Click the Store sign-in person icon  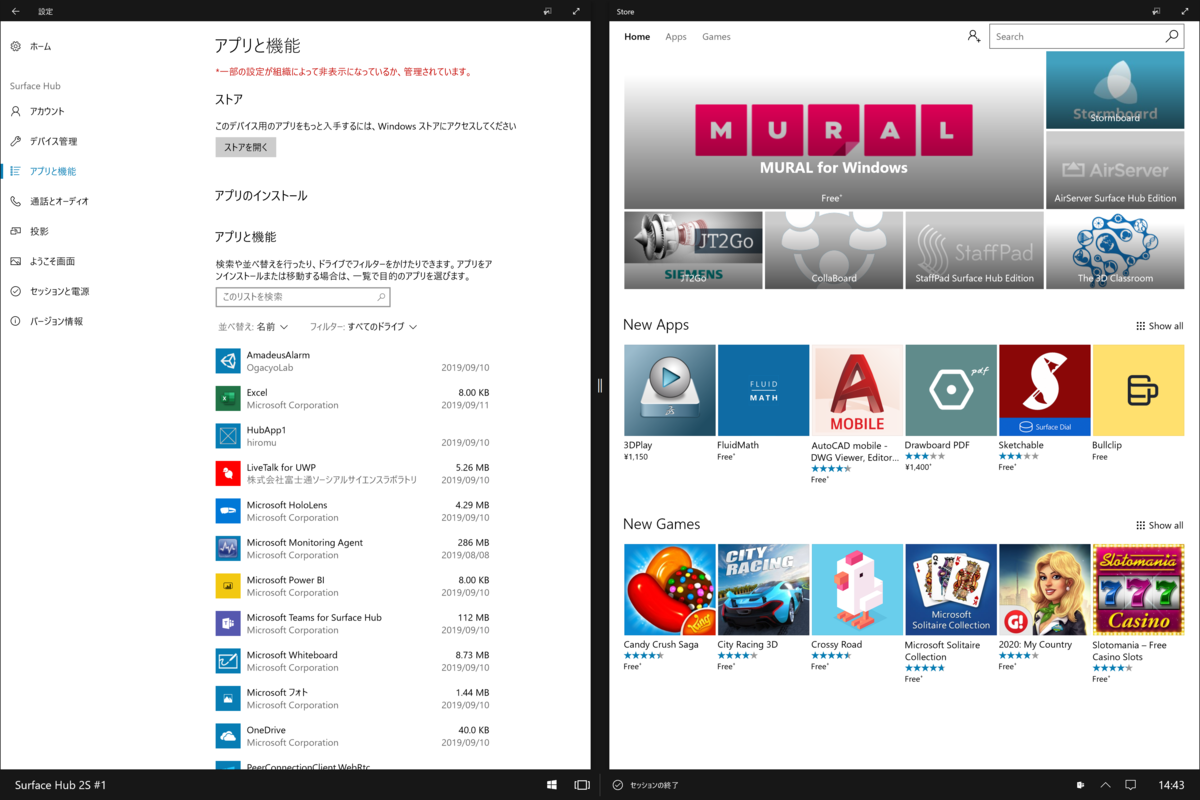pos(973,36)
